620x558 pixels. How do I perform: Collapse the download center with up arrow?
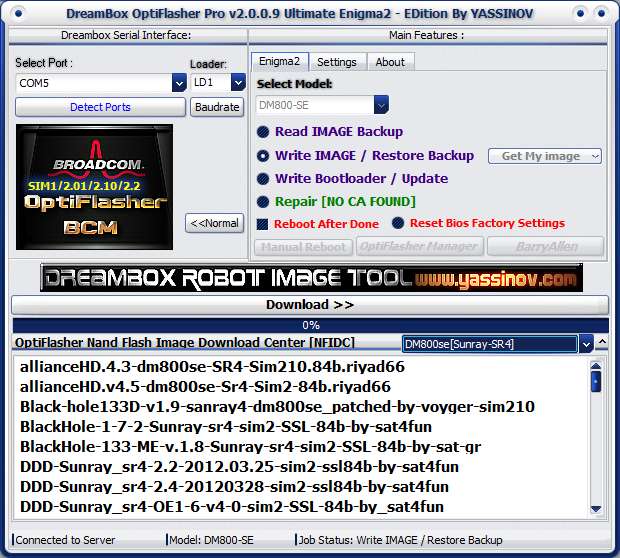click(602, 342)
